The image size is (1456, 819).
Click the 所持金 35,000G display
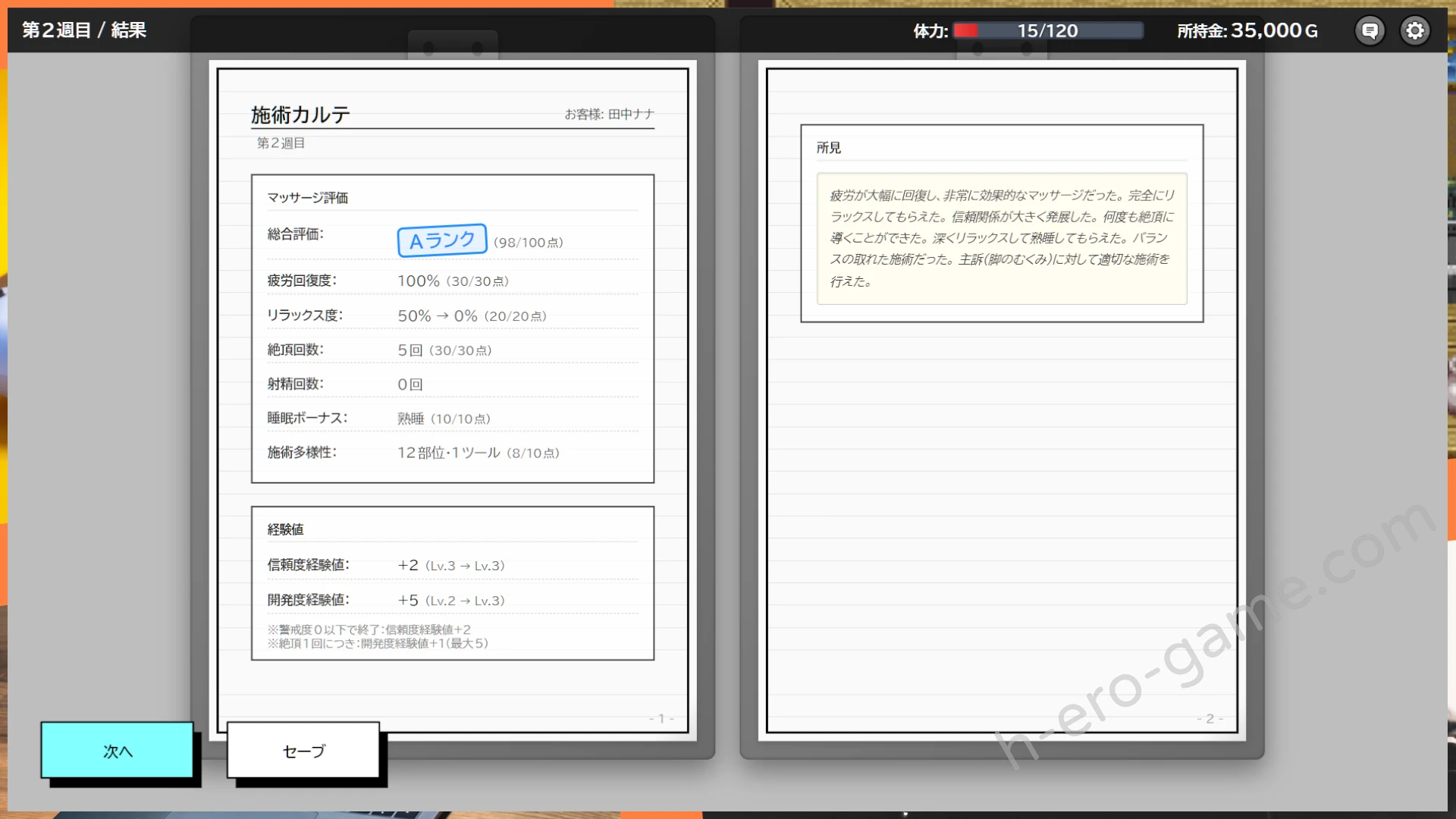pyautogui.click(x=1247, y=30)
